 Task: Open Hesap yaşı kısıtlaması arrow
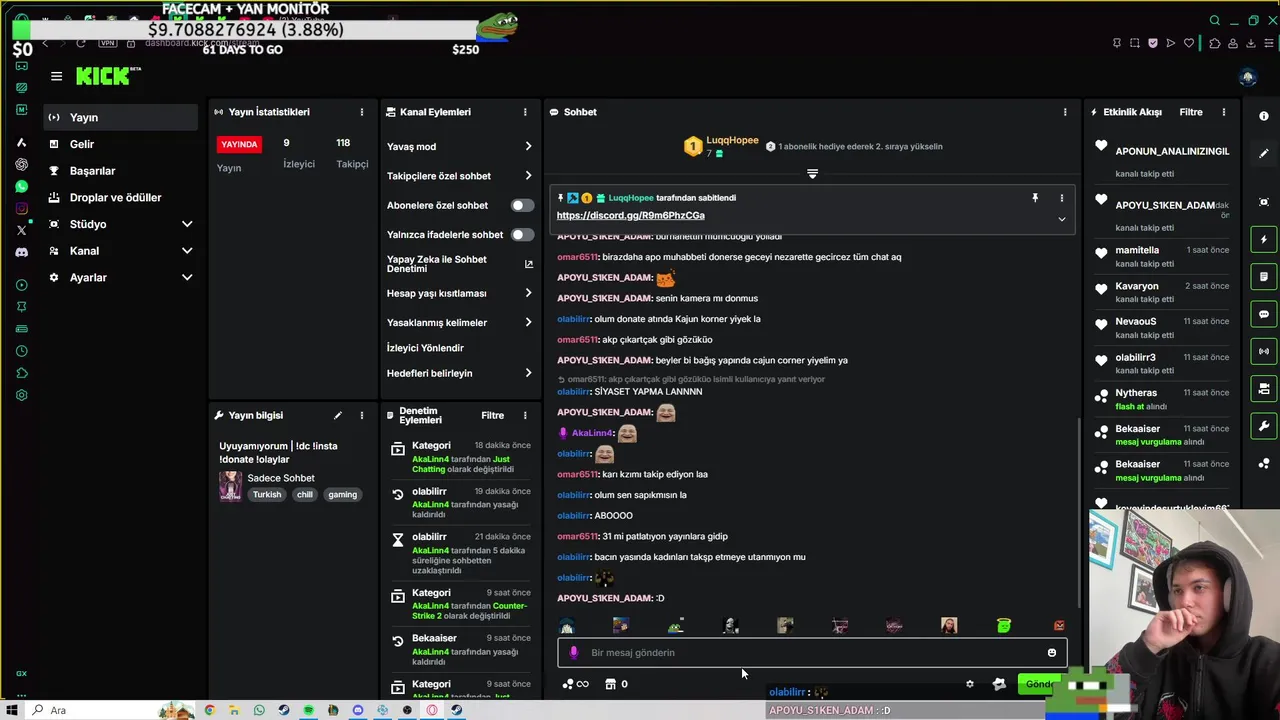click(528, 293)
